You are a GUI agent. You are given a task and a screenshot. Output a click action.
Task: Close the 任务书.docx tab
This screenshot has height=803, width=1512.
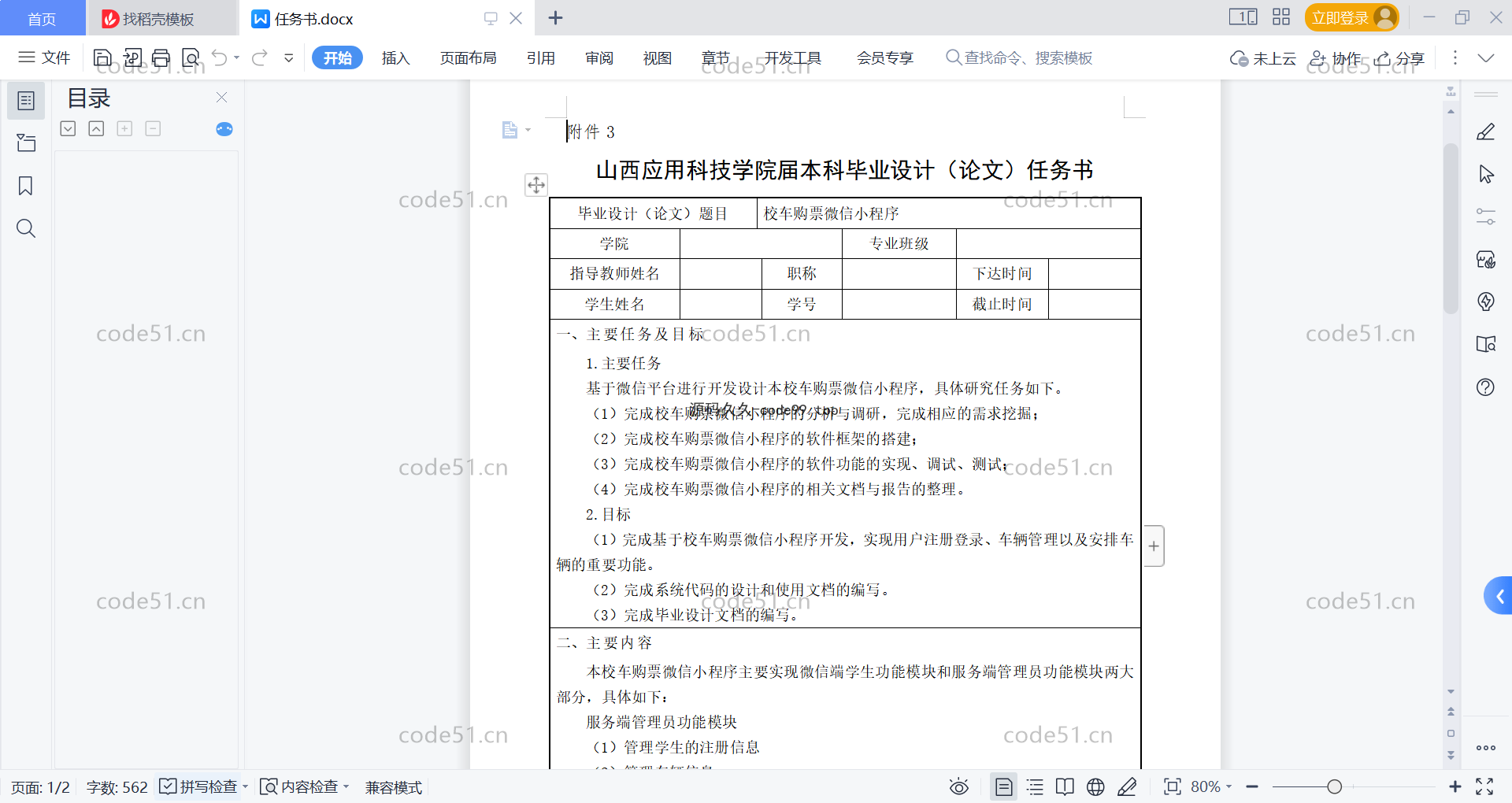pyautogui.click(x=516, y=18)
